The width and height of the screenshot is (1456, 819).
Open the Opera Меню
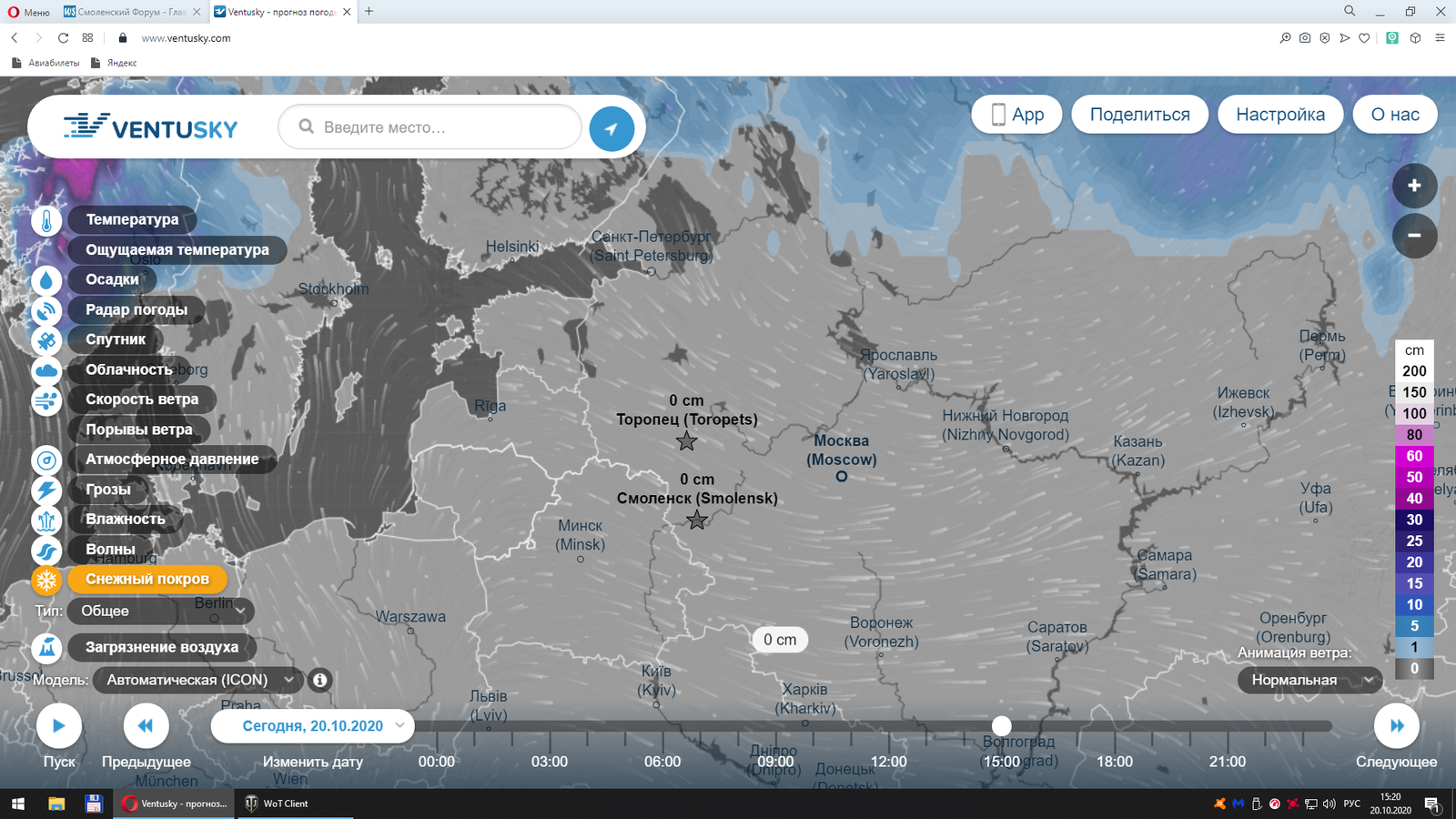pos(29,12)
